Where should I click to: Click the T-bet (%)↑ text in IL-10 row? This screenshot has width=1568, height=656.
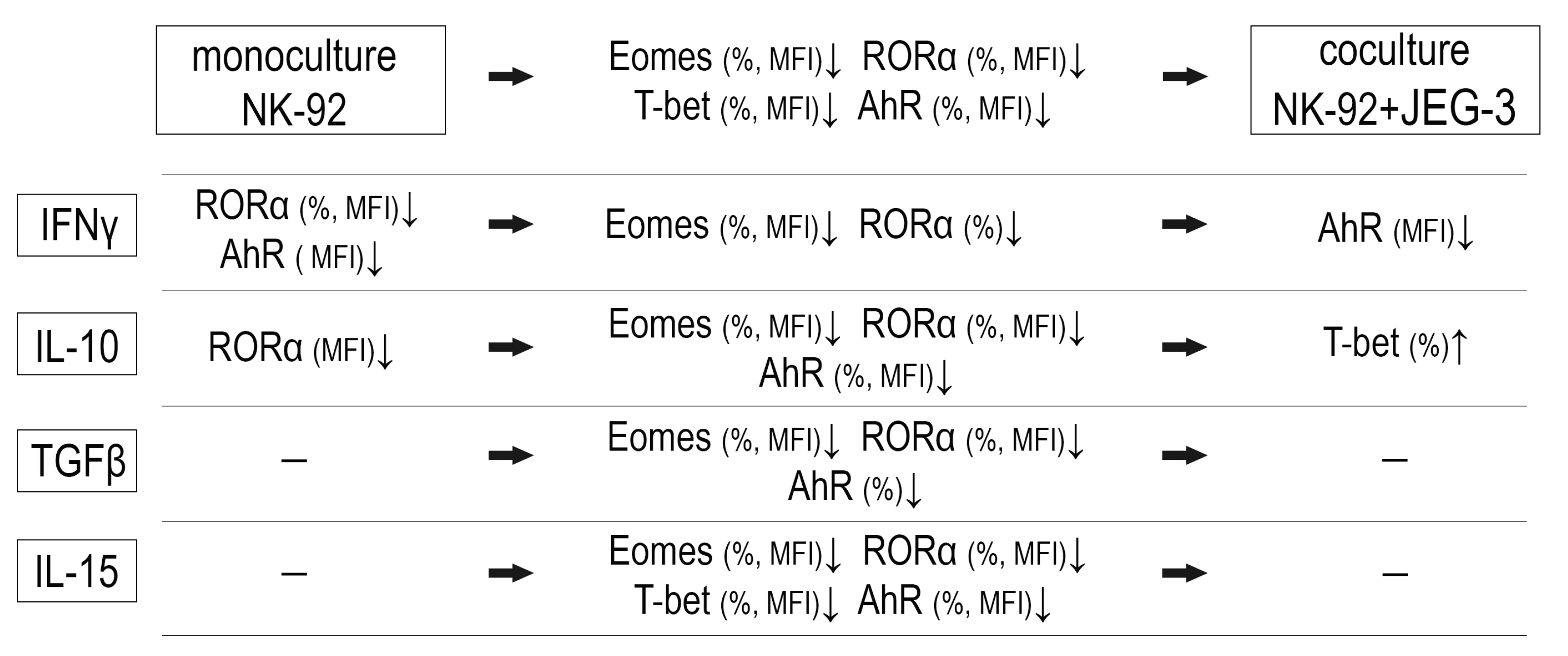click(1395, 344)
